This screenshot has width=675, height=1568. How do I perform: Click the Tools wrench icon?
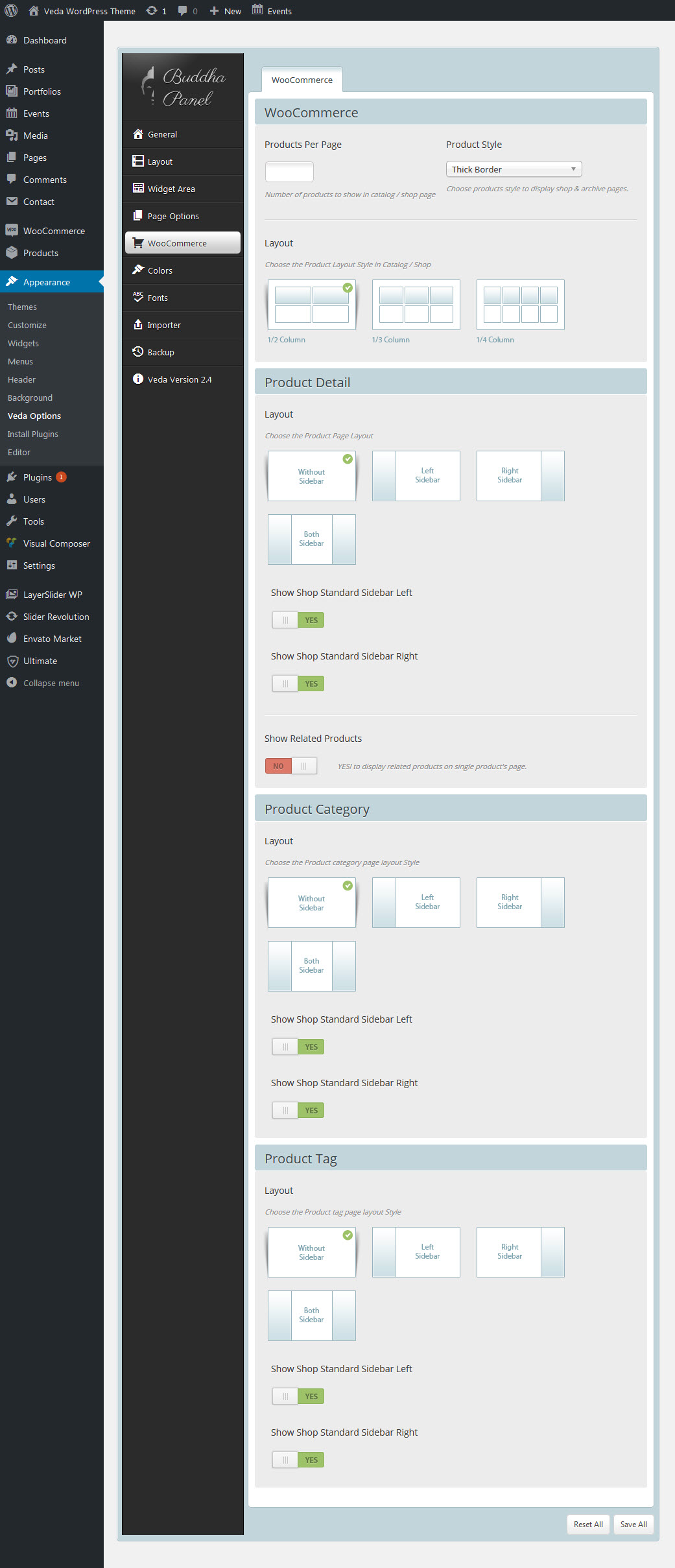(12, 521)
